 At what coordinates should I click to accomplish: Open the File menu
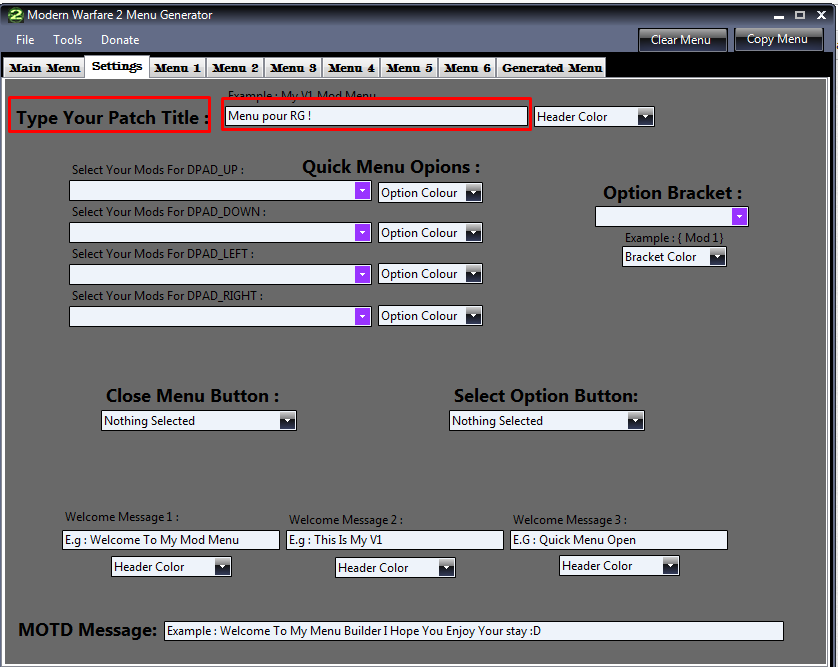click(x=25, y=40)
